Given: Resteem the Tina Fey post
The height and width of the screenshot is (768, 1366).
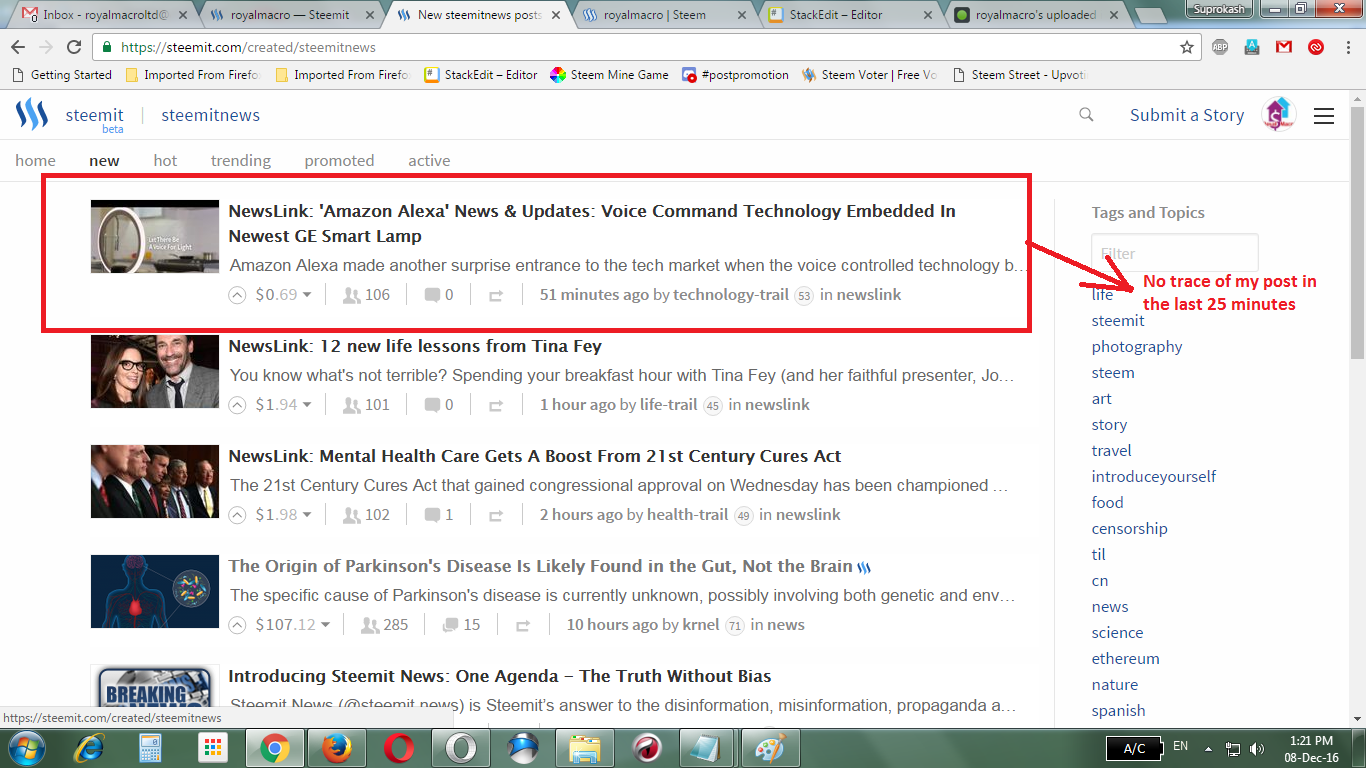Looking at the screenshot, I should 495,405.
